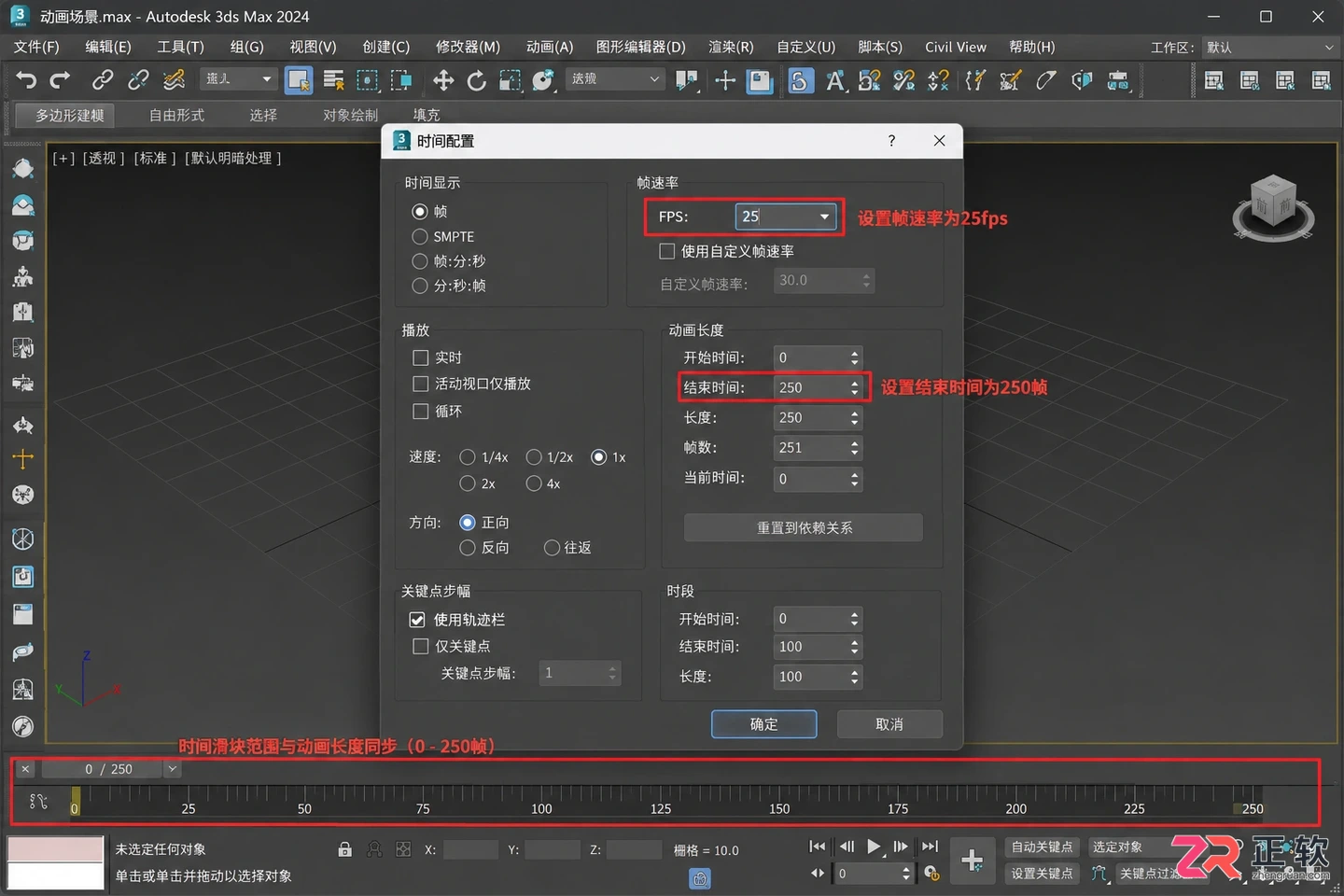Image resolution: width=1344 pixels, height=896 pixels.
Task: Toggle the 仅关键点 checkbox
Action: (x=421, y=646)
